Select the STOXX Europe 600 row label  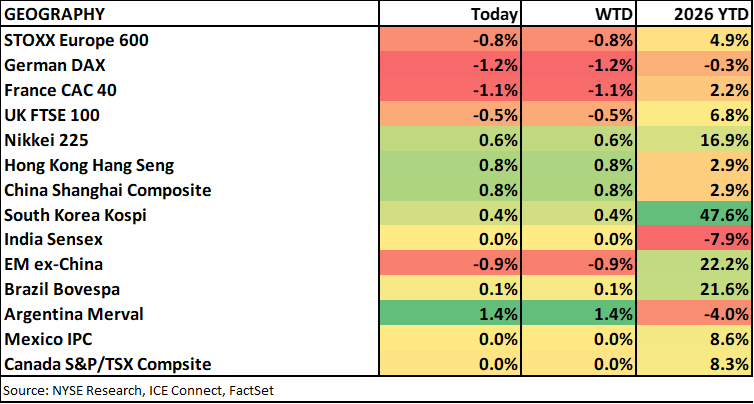tap(83, 40)
